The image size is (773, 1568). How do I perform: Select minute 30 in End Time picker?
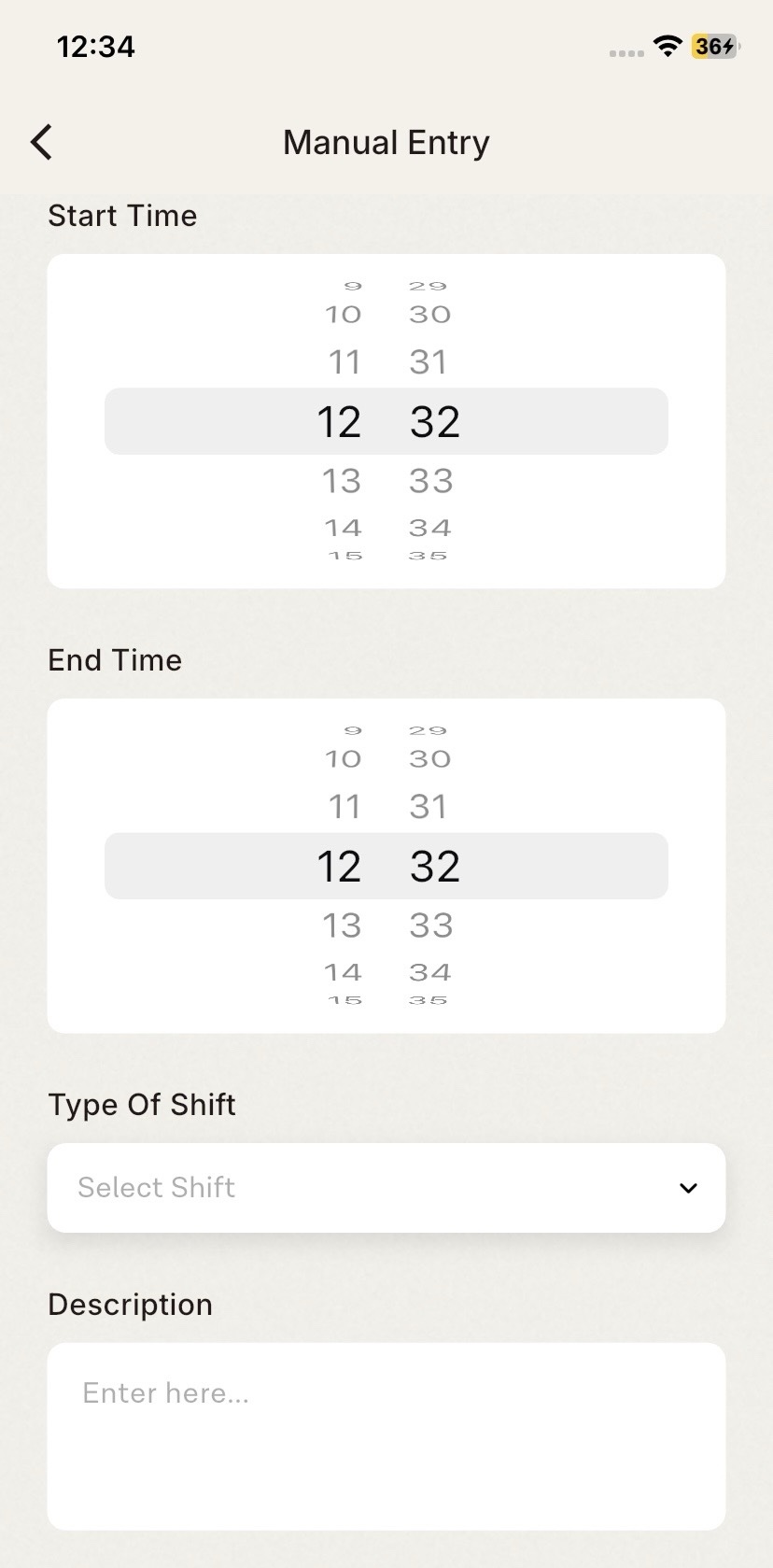point(429,759)
